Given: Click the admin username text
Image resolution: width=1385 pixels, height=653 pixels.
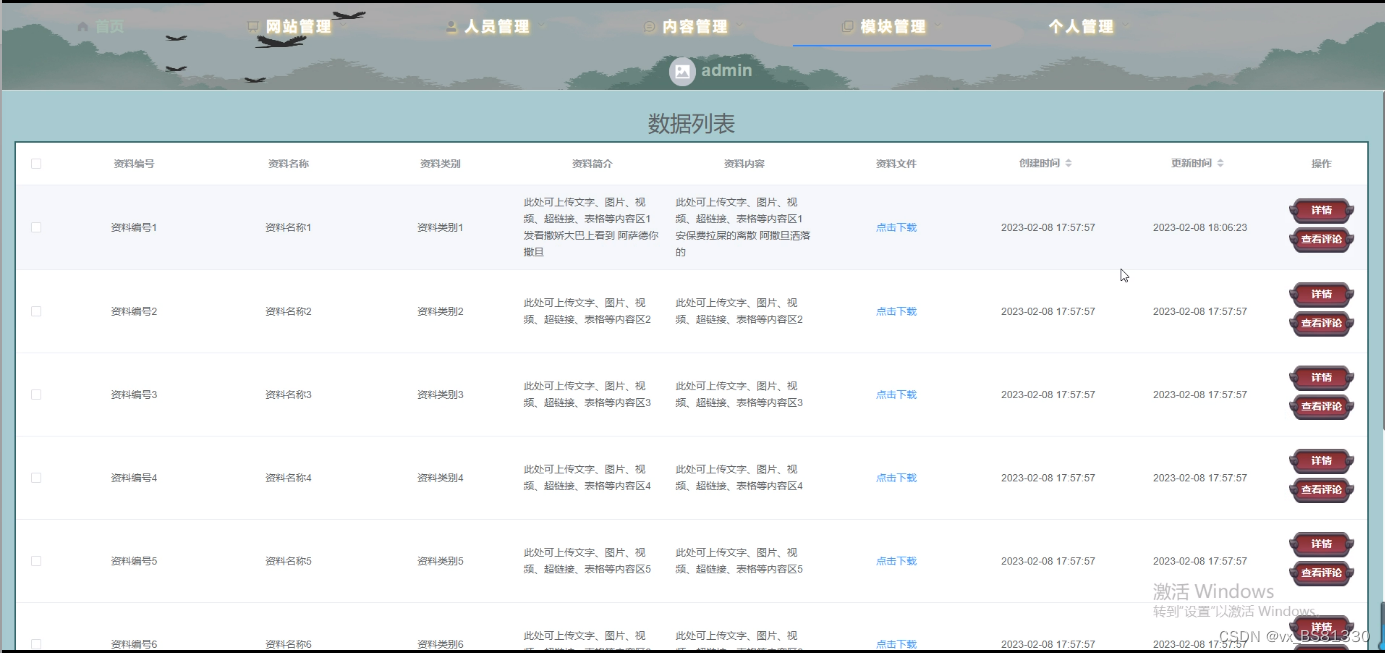Looking at the screenshot, I should [x=726, y=71].
